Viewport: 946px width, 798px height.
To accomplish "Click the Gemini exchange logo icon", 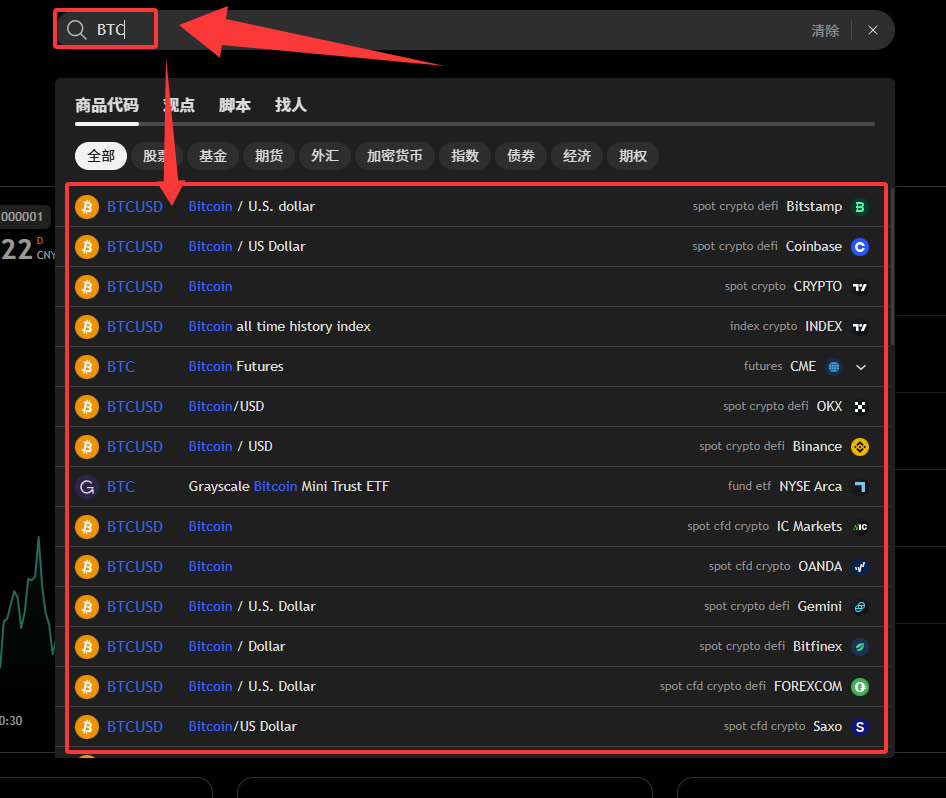I will click(860, 607).
